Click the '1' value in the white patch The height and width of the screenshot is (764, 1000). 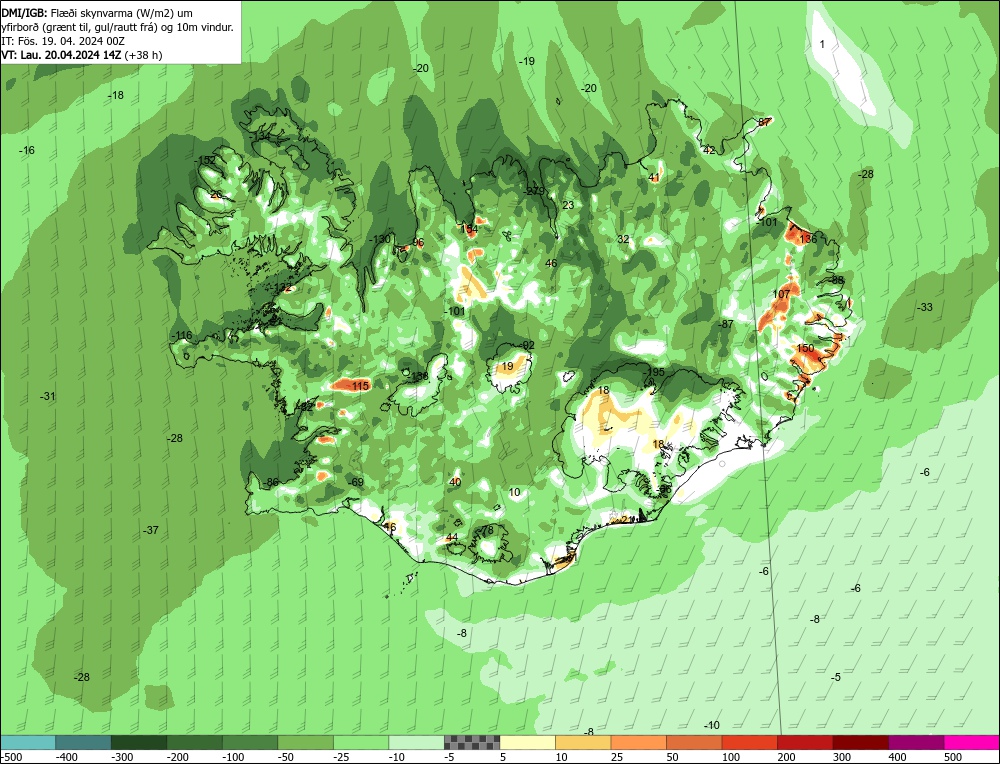click(822, 44)
